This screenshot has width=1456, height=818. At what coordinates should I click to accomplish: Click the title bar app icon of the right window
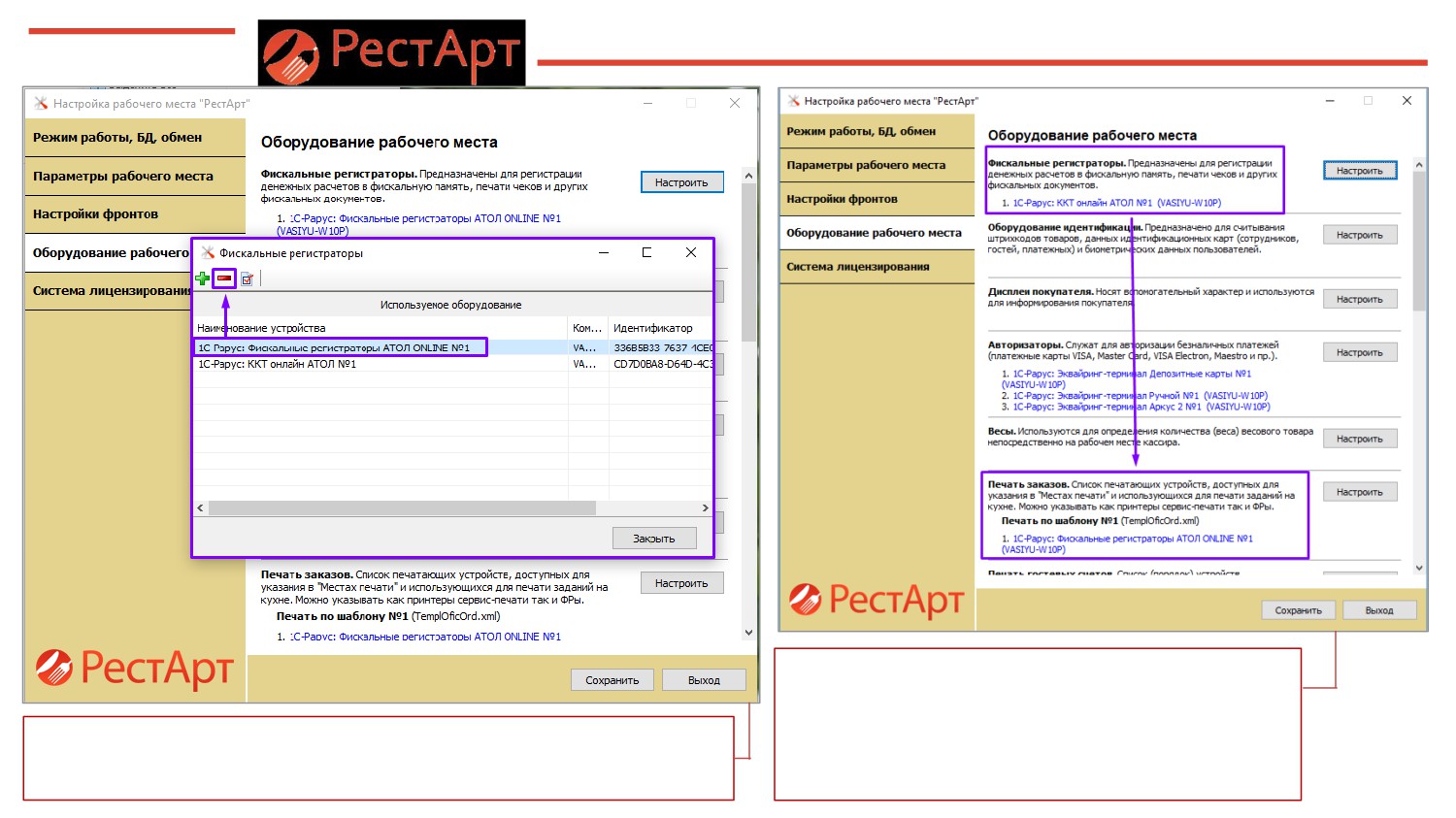tap(793, 101)
